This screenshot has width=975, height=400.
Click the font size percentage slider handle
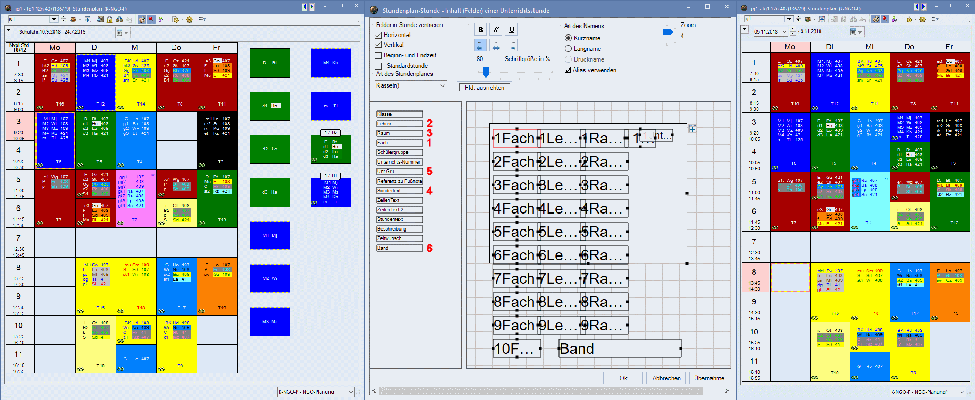(486, 71)
